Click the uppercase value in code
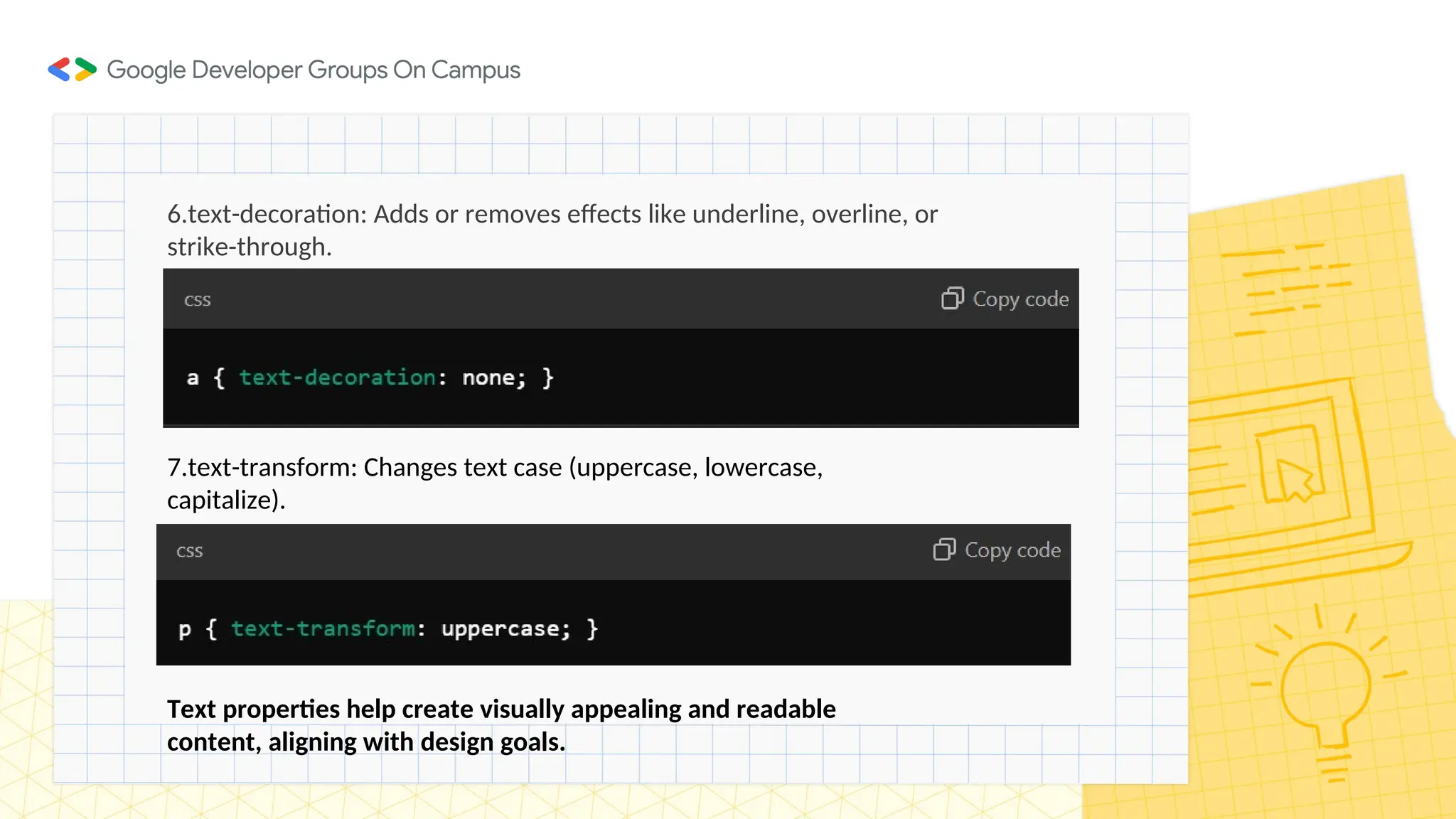 click(500, 628)
